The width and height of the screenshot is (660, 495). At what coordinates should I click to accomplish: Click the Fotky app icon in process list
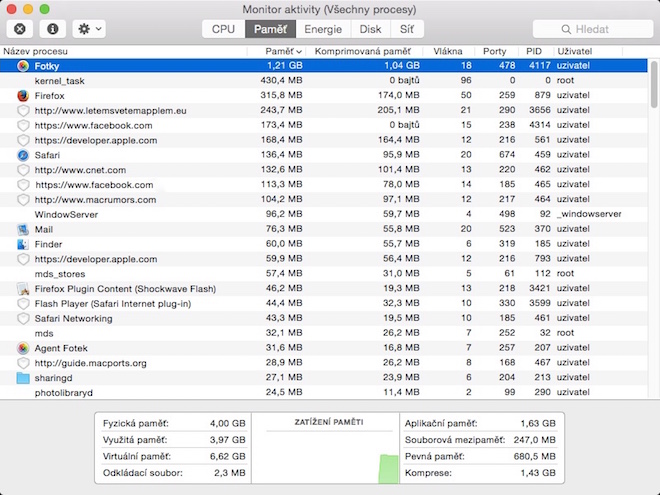pos(23,65)
